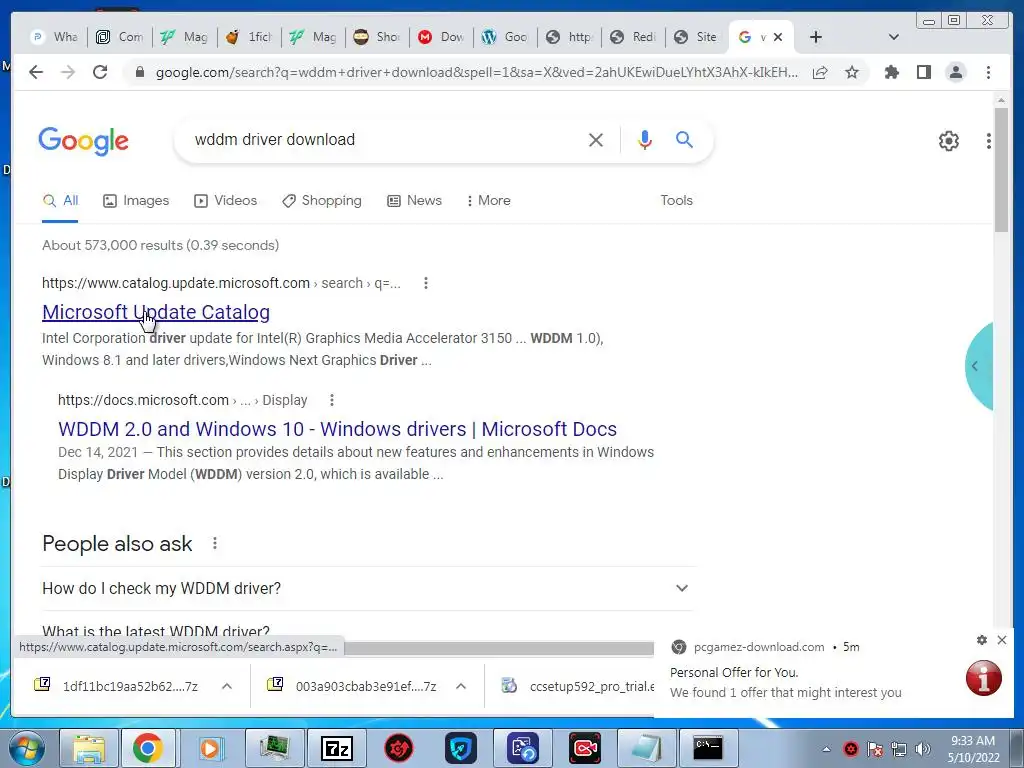Open tab search dropdown chevron
1024x768 pixels.
[893, 37]
